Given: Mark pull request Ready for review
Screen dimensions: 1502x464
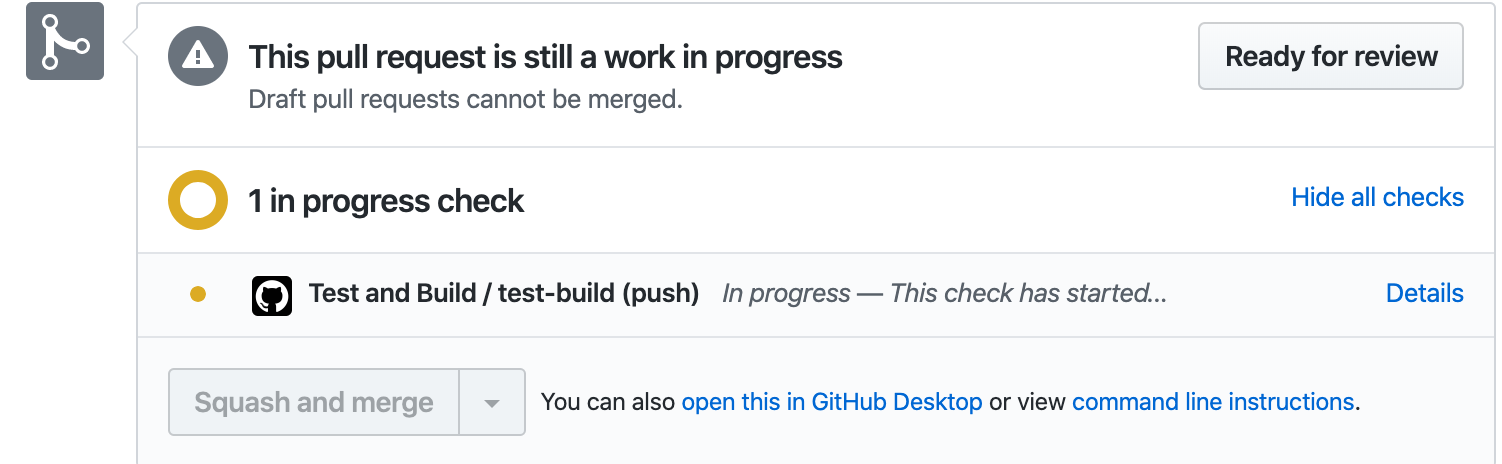Looking at the screenshot, I should [1331, 57].
